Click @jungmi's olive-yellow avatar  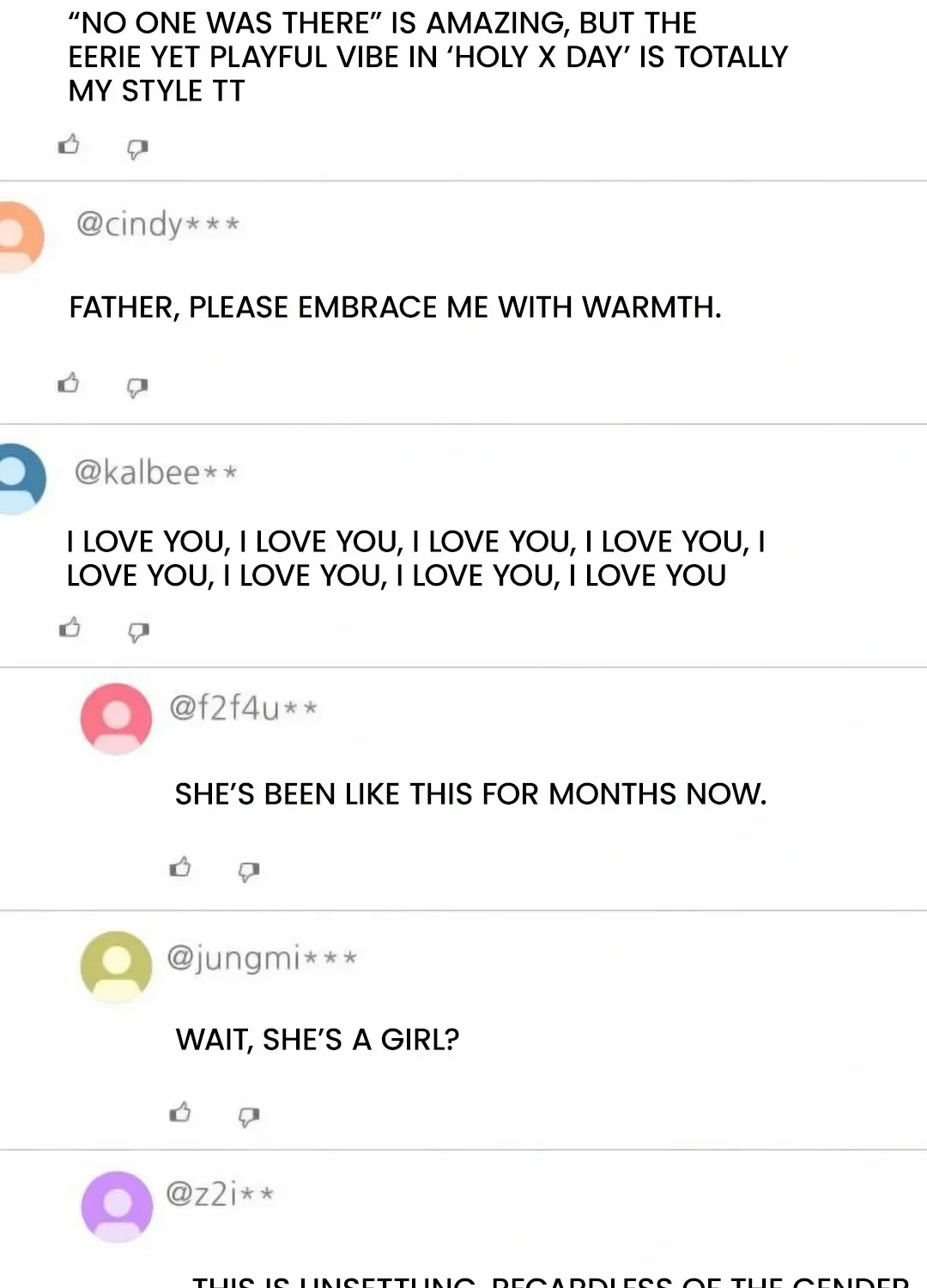point(116,967)
